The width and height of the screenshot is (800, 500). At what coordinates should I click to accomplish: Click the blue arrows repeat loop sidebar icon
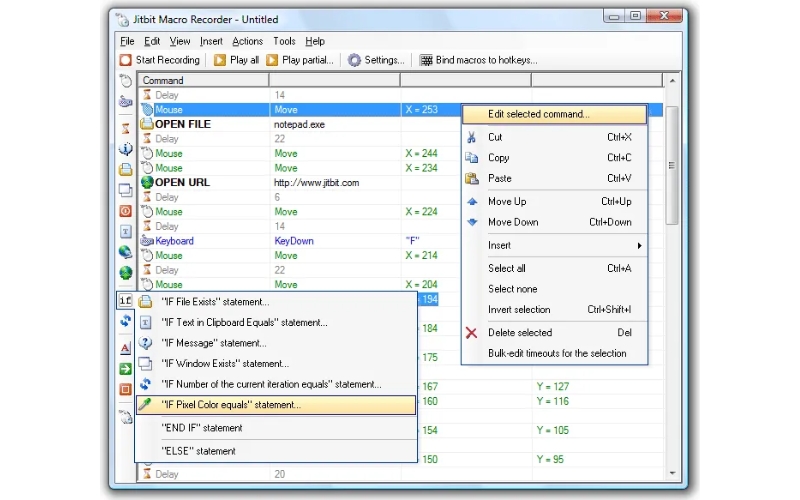coord(126,321)
